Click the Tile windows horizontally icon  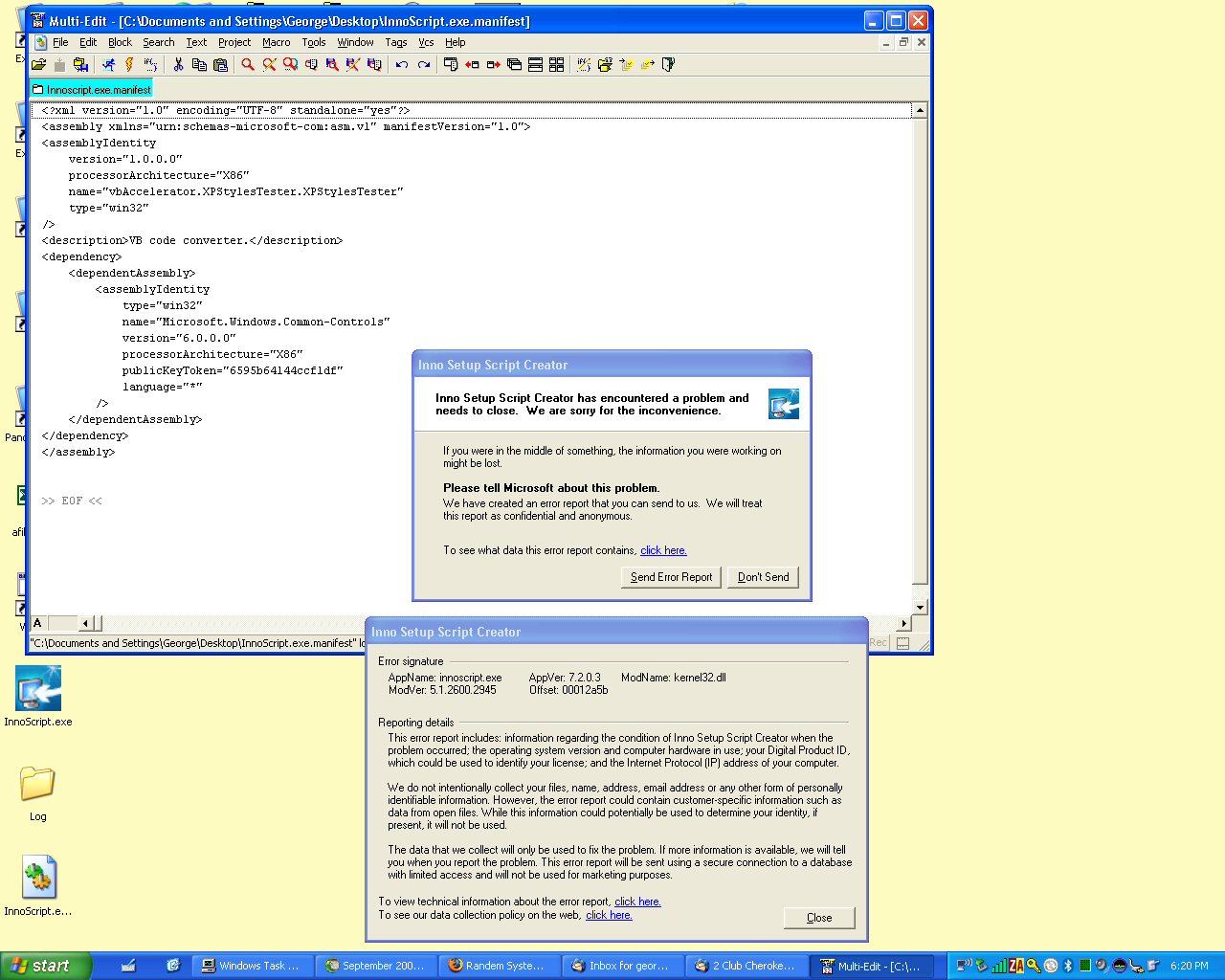click(x=535, y=64)
